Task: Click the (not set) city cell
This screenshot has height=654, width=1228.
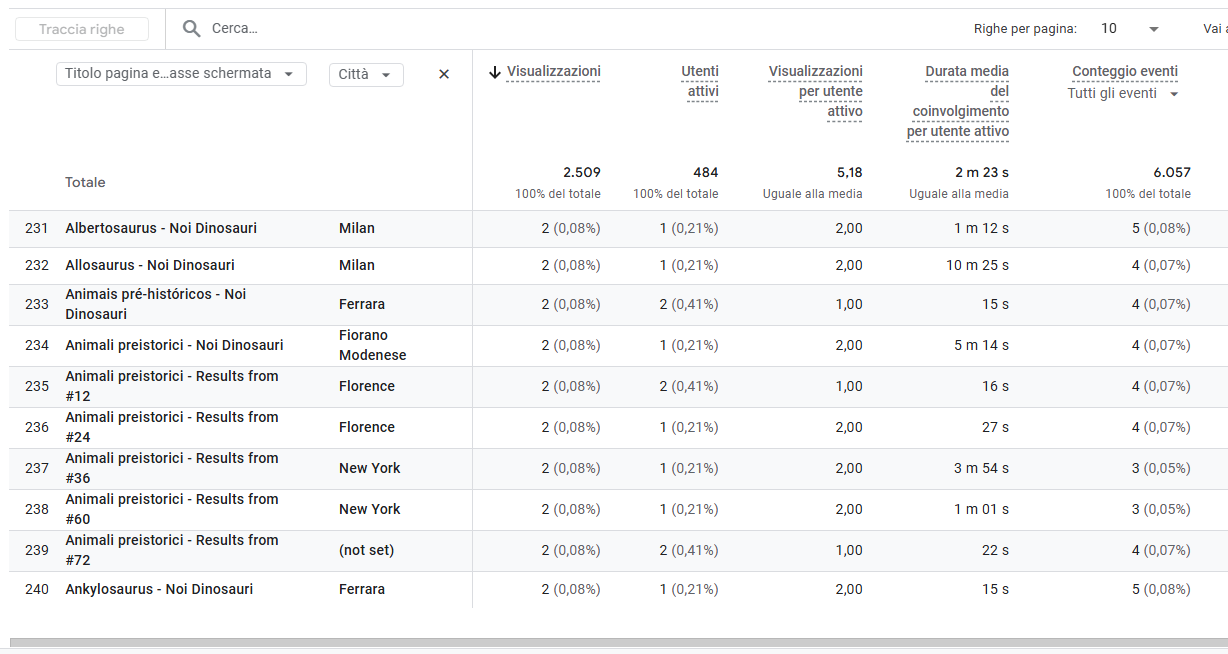Action: tap(366, 550)
